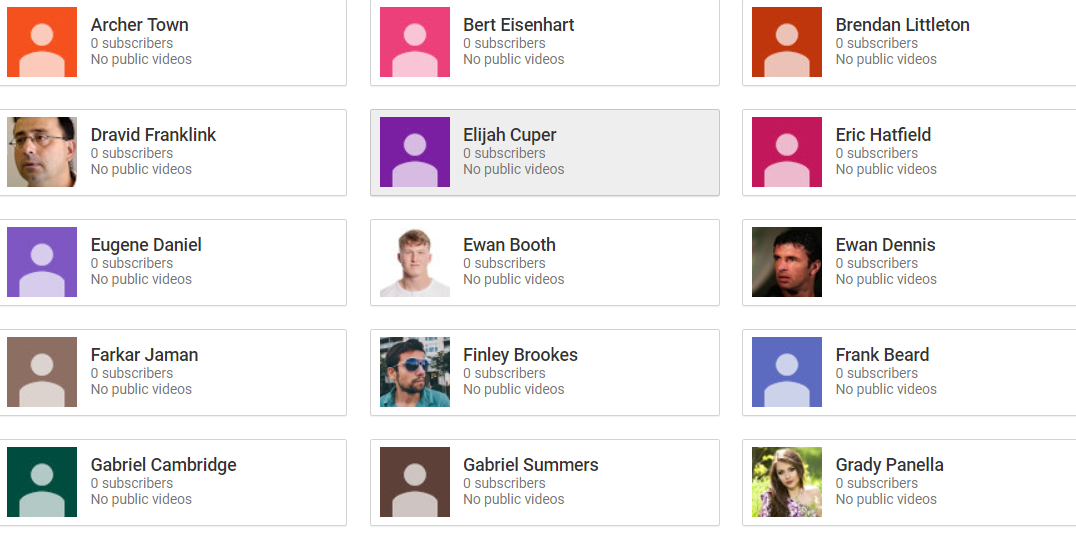The height and width of the screenshot is (537, 1076).
Task: Click the Frank Beard channel name
Action: tap(882, 355)
